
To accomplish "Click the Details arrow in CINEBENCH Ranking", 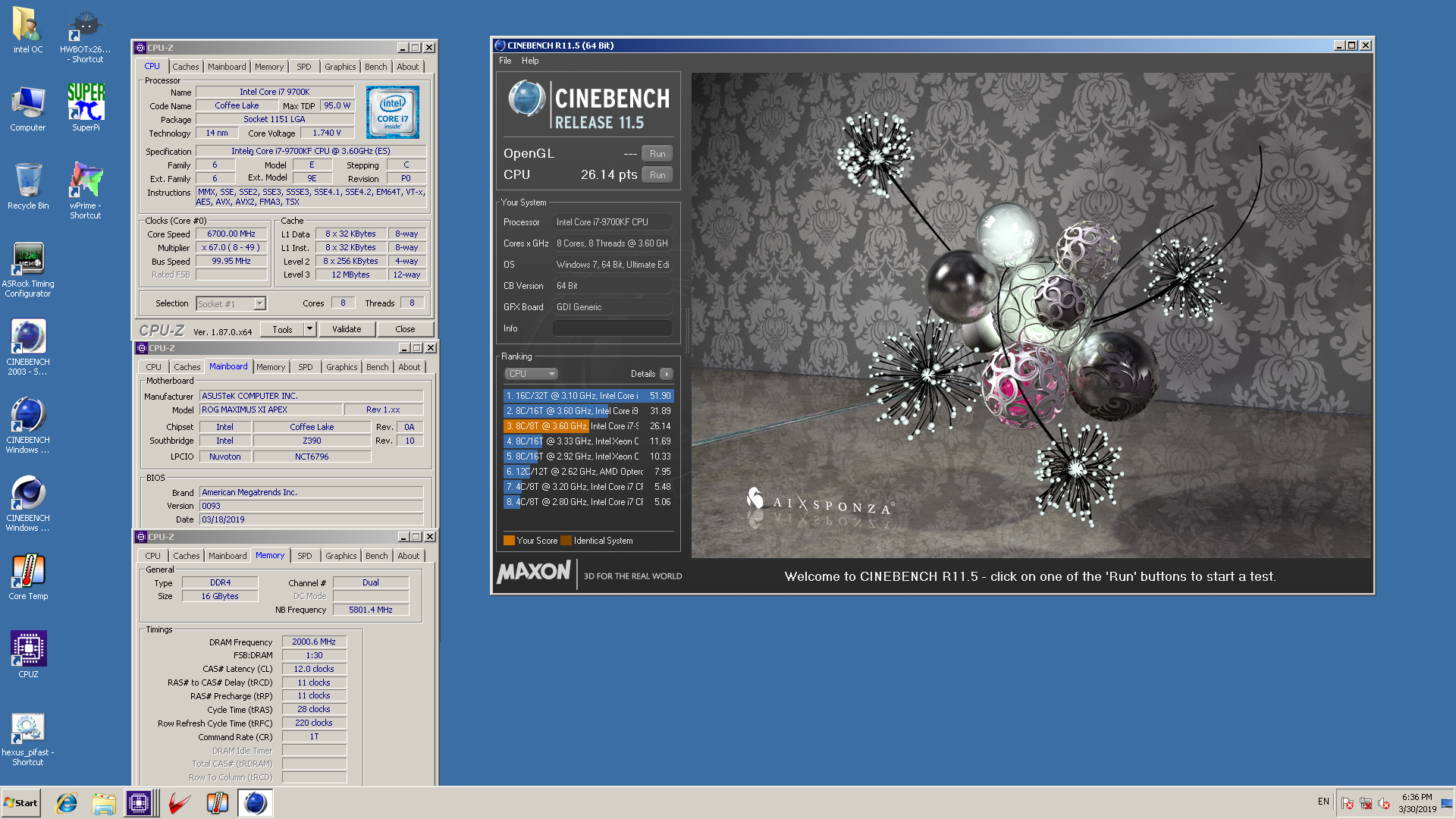I will click(x=666, y=374).
